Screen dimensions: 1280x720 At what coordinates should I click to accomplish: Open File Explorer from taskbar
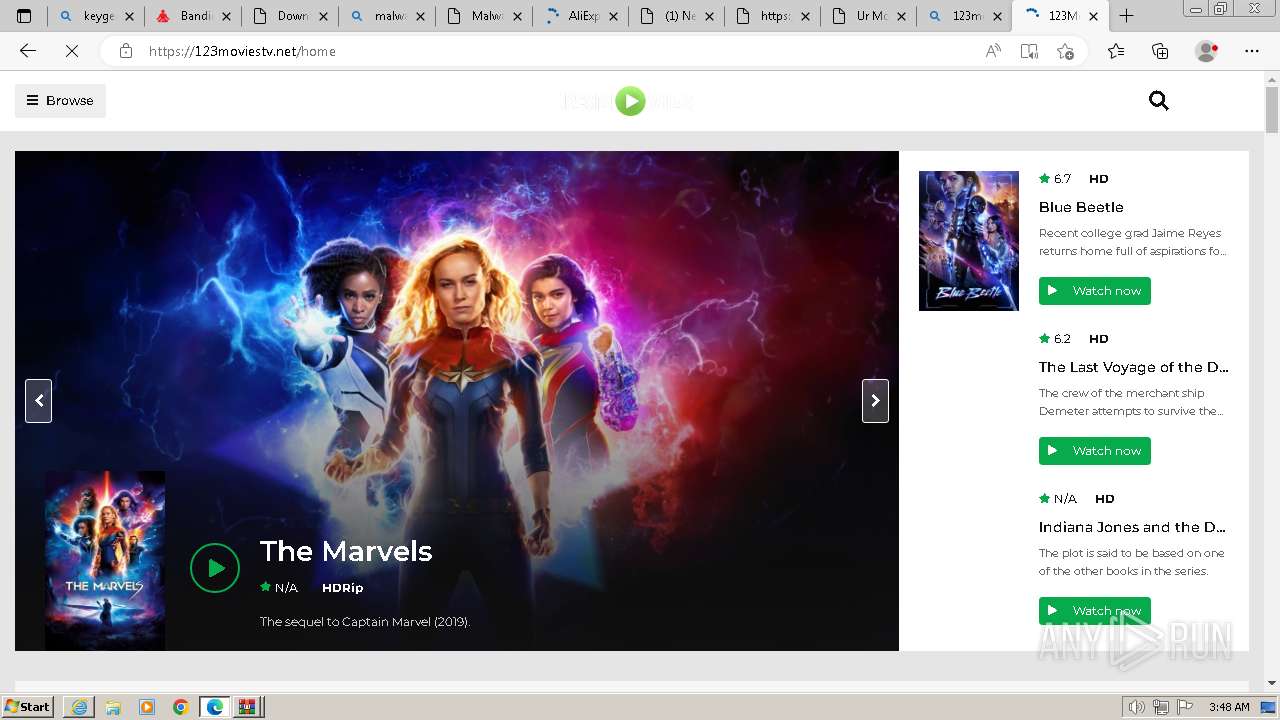(x=113, y=707)
